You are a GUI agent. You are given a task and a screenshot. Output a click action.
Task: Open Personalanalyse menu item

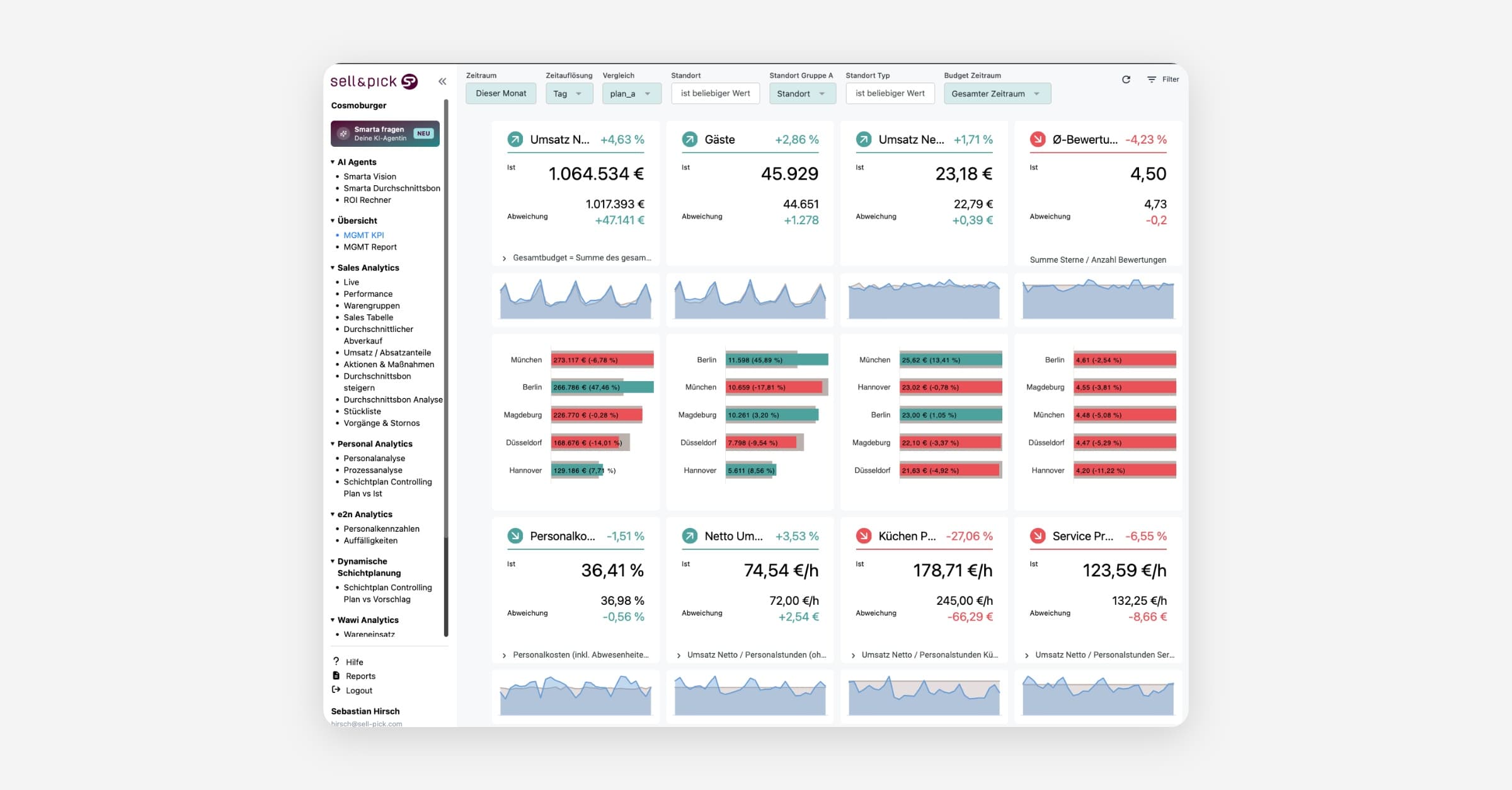pos(374,458)
